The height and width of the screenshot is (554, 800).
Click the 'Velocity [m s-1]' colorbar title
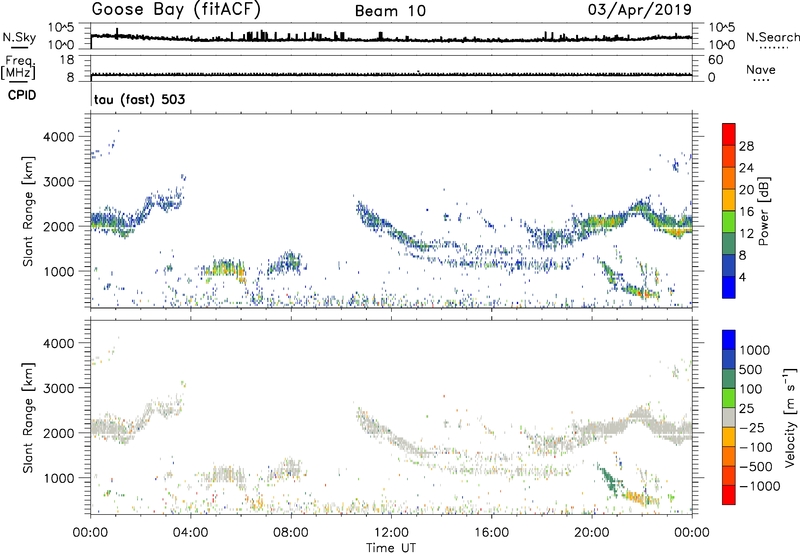(790, 417)
